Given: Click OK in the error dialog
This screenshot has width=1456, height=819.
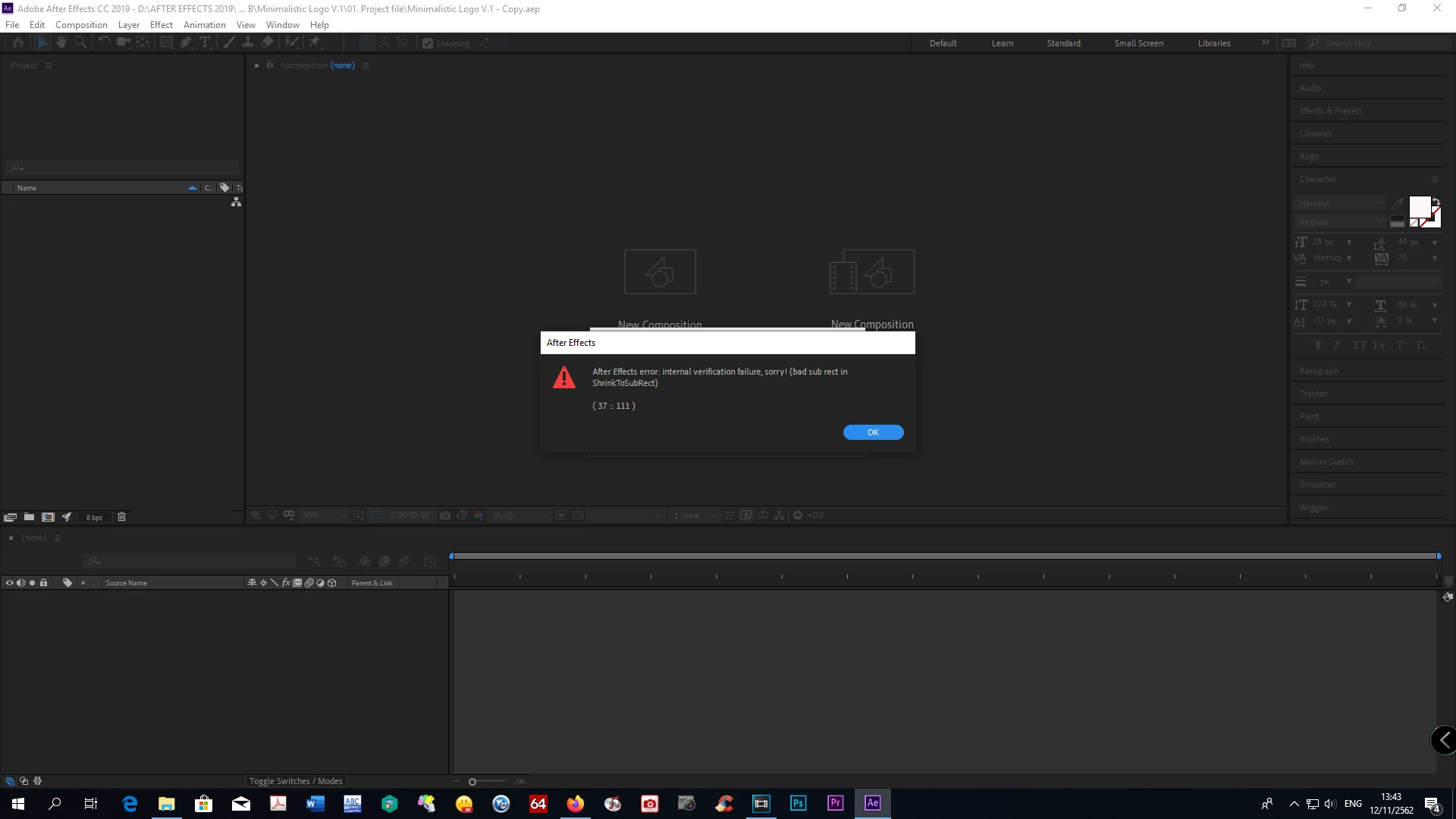Looking at the screenshot, I should (x=873, y=432).
